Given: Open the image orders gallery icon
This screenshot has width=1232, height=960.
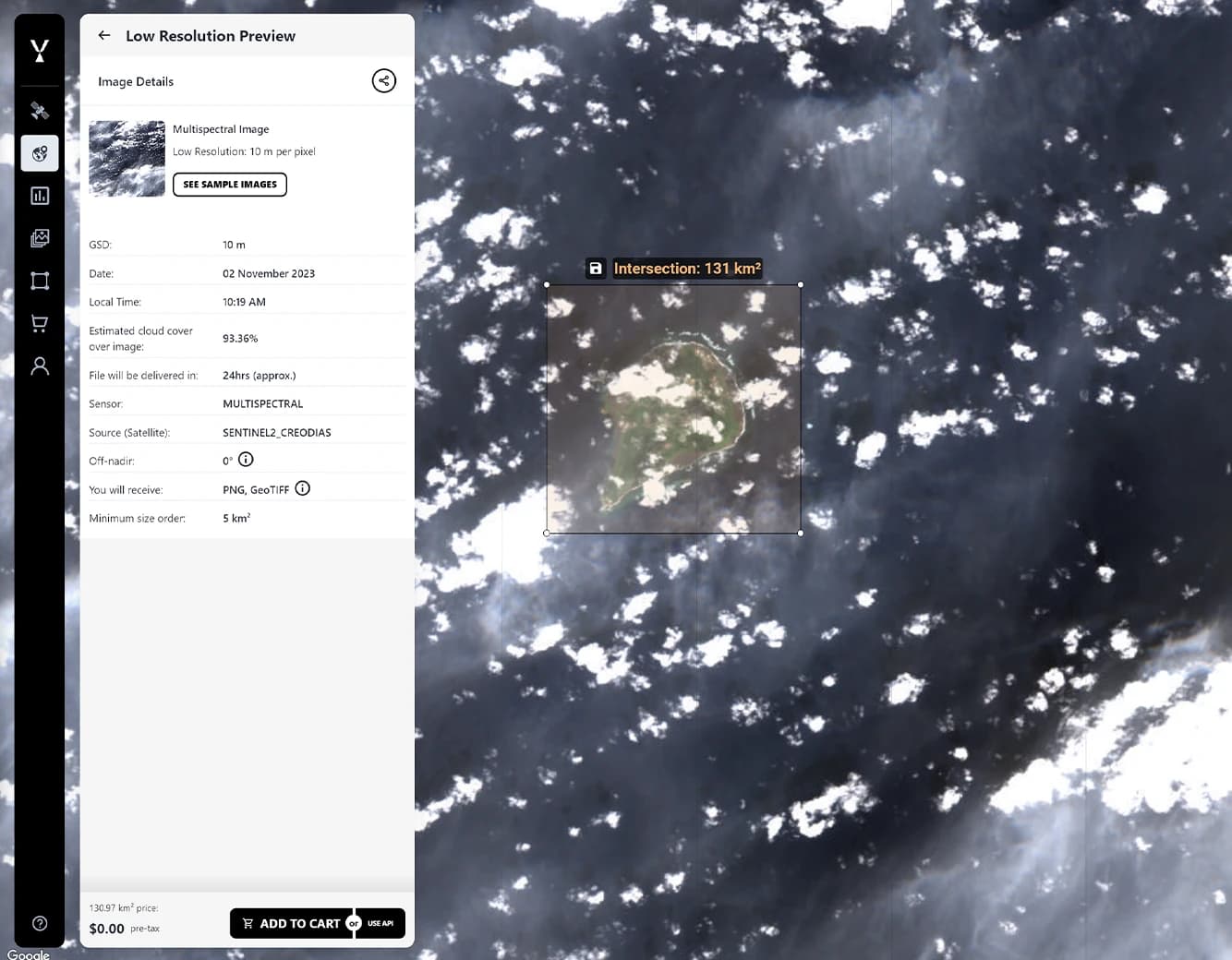Looking at the screenshot, I should coord(39,238).
